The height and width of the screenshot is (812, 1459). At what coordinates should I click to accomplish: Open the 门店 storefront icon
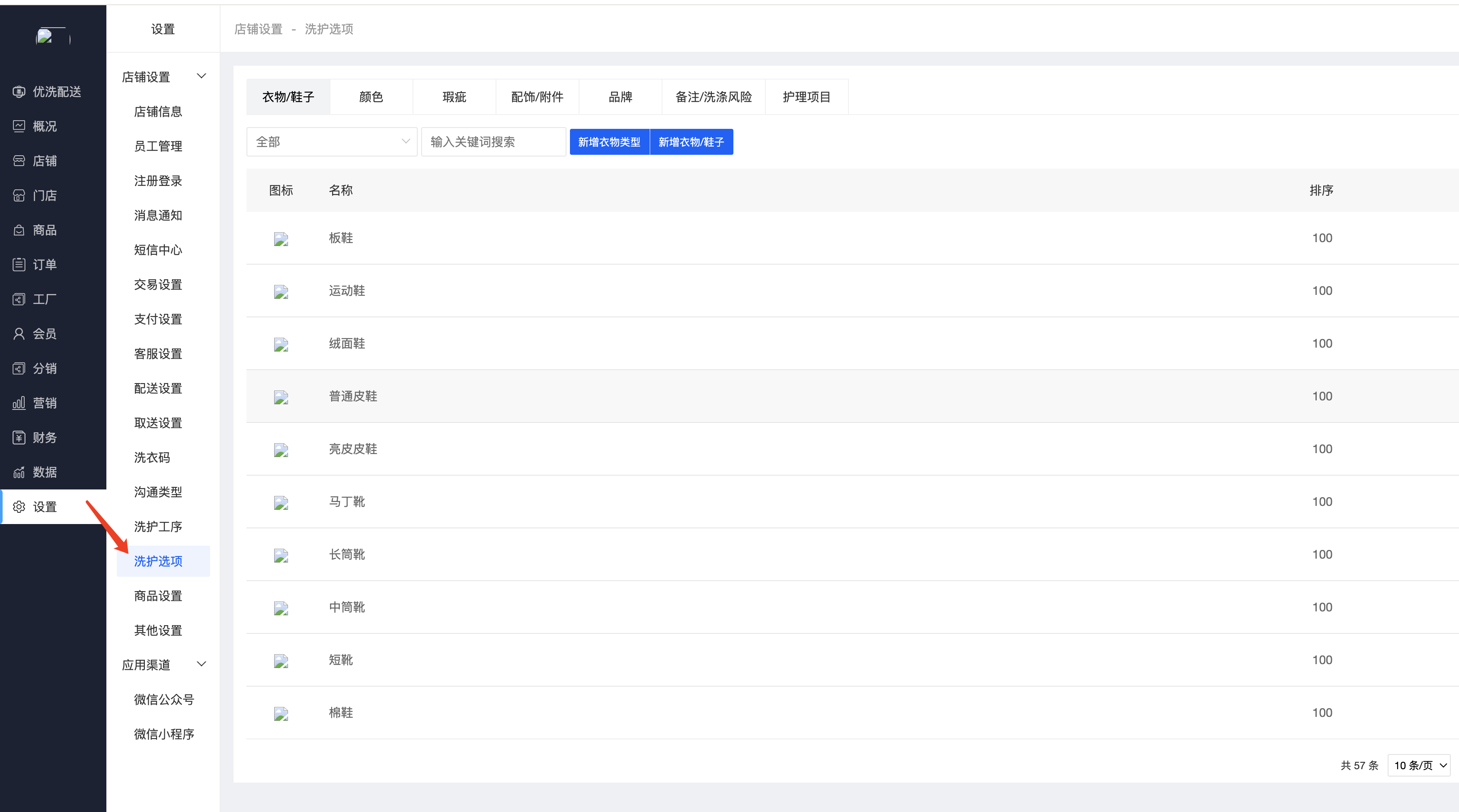[x=19, y=195]
